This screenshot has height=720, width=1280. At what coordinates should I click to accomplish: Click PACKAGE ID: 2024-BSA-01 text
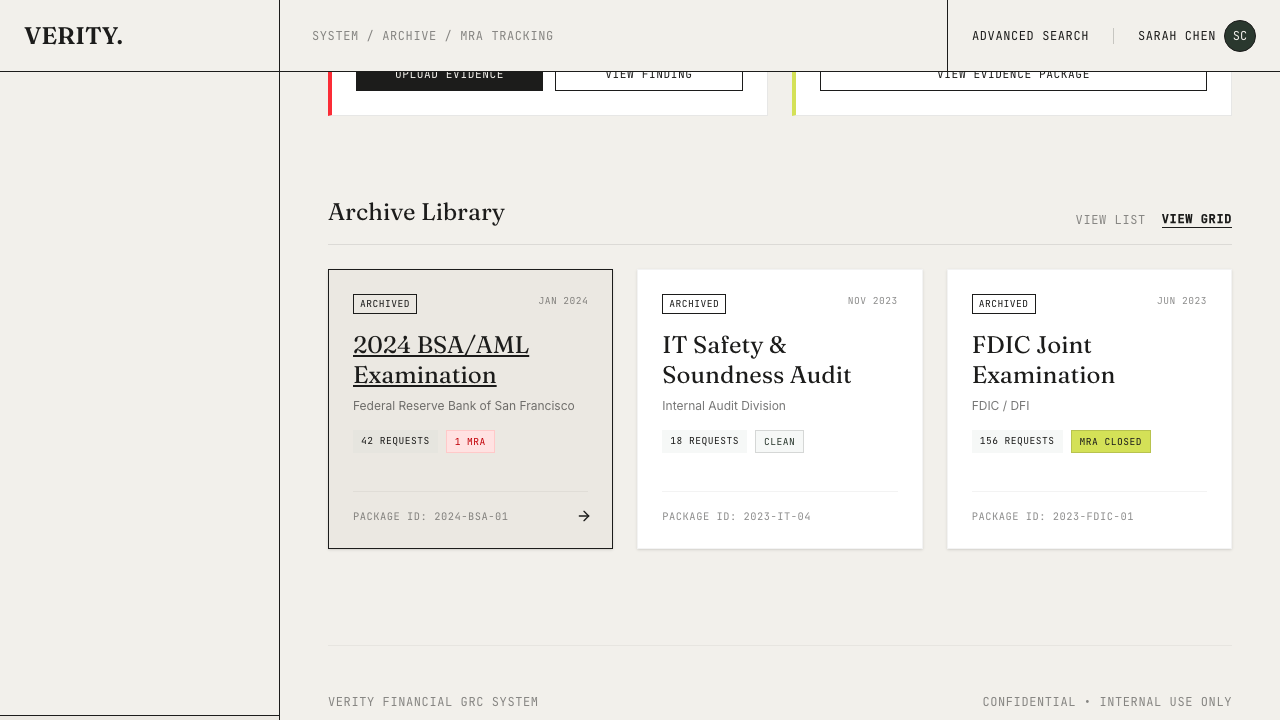431,517
